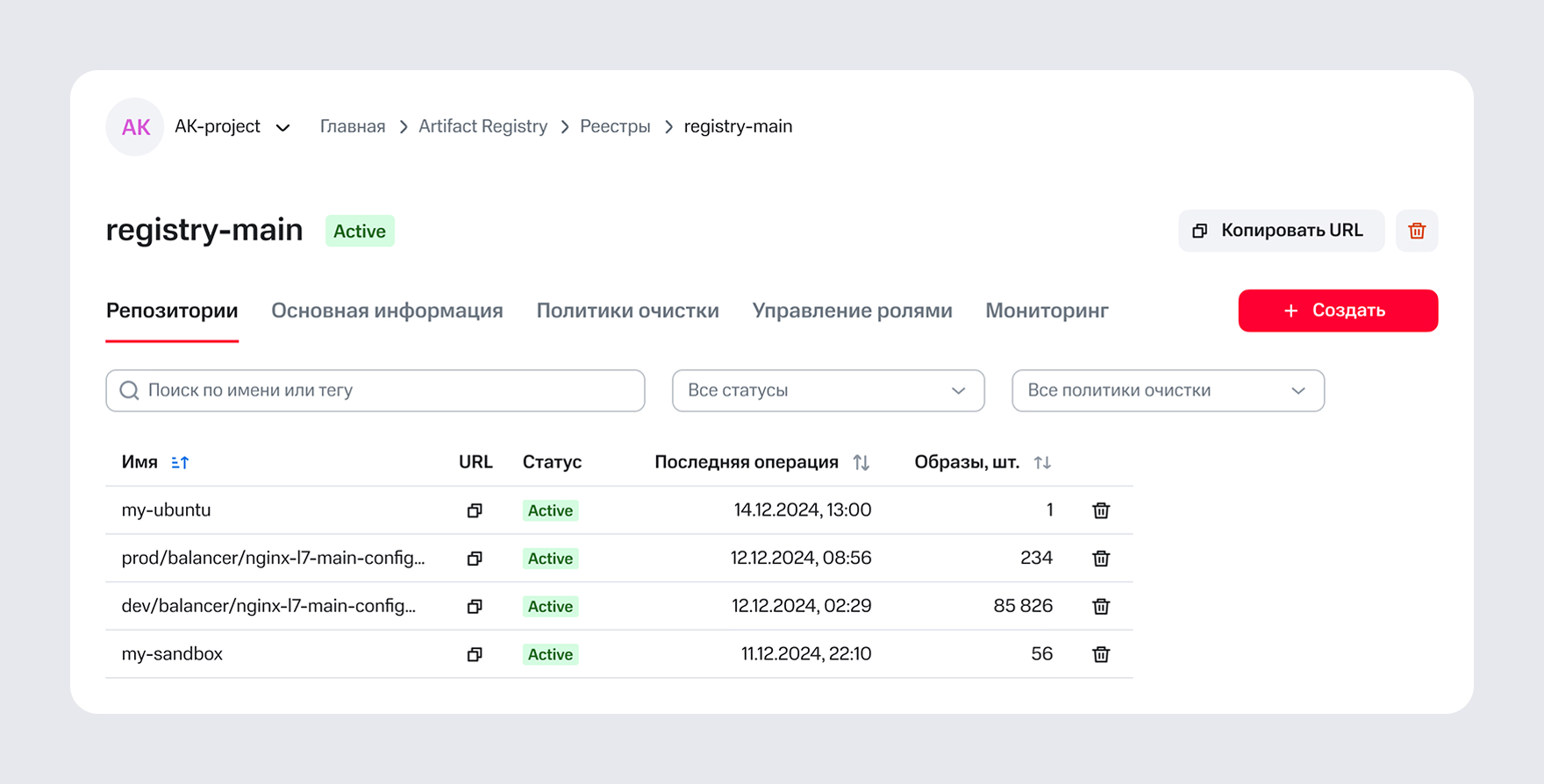Viewport: 1544px width, 784px height.
Task: Delete registry-main using the red trash icon
Action: click(x=1416, y=231)
